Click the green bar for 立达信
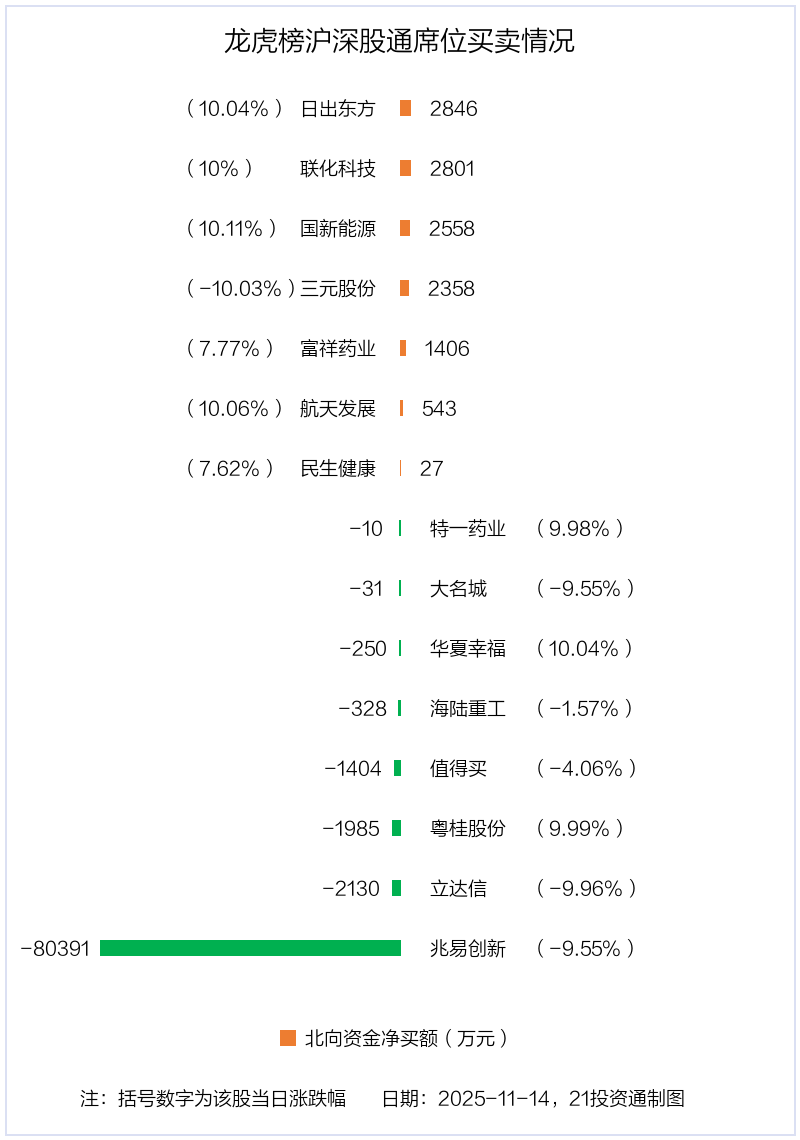Screen dimensions: 800x1140 pyautogui.click(x=396, y=888)
